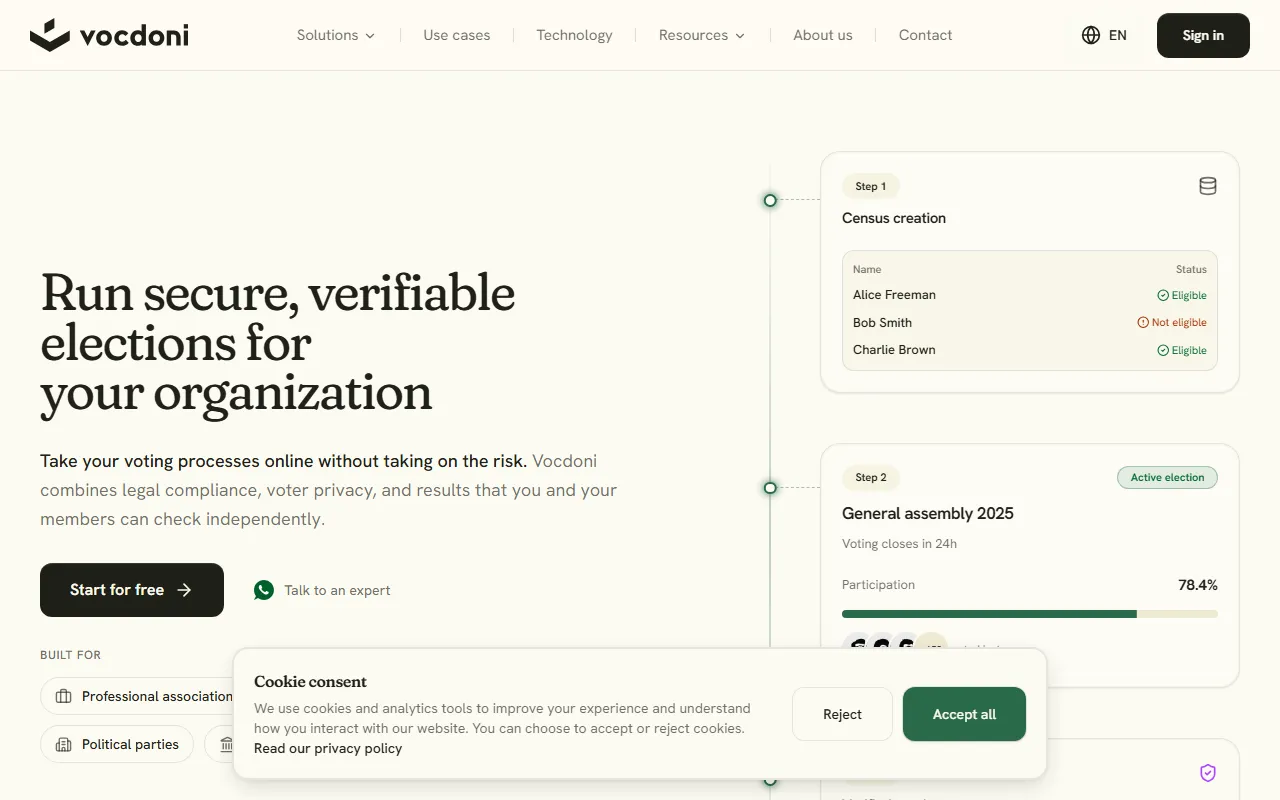The image size is (1280, 800).
Task: Click Alice Freeman's Eligible status
Action: (1182, 295)
